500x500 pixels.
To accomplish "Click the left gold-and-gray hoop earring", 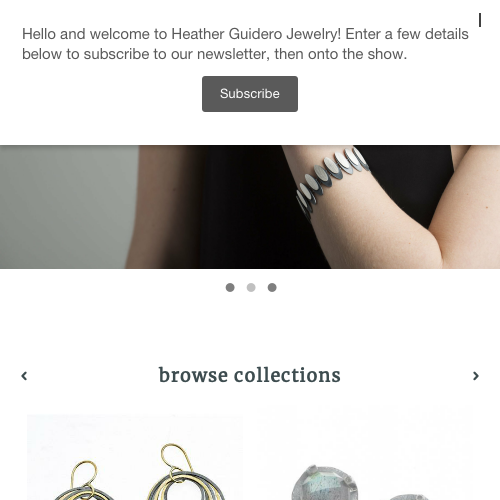I will tap(83, 482).
